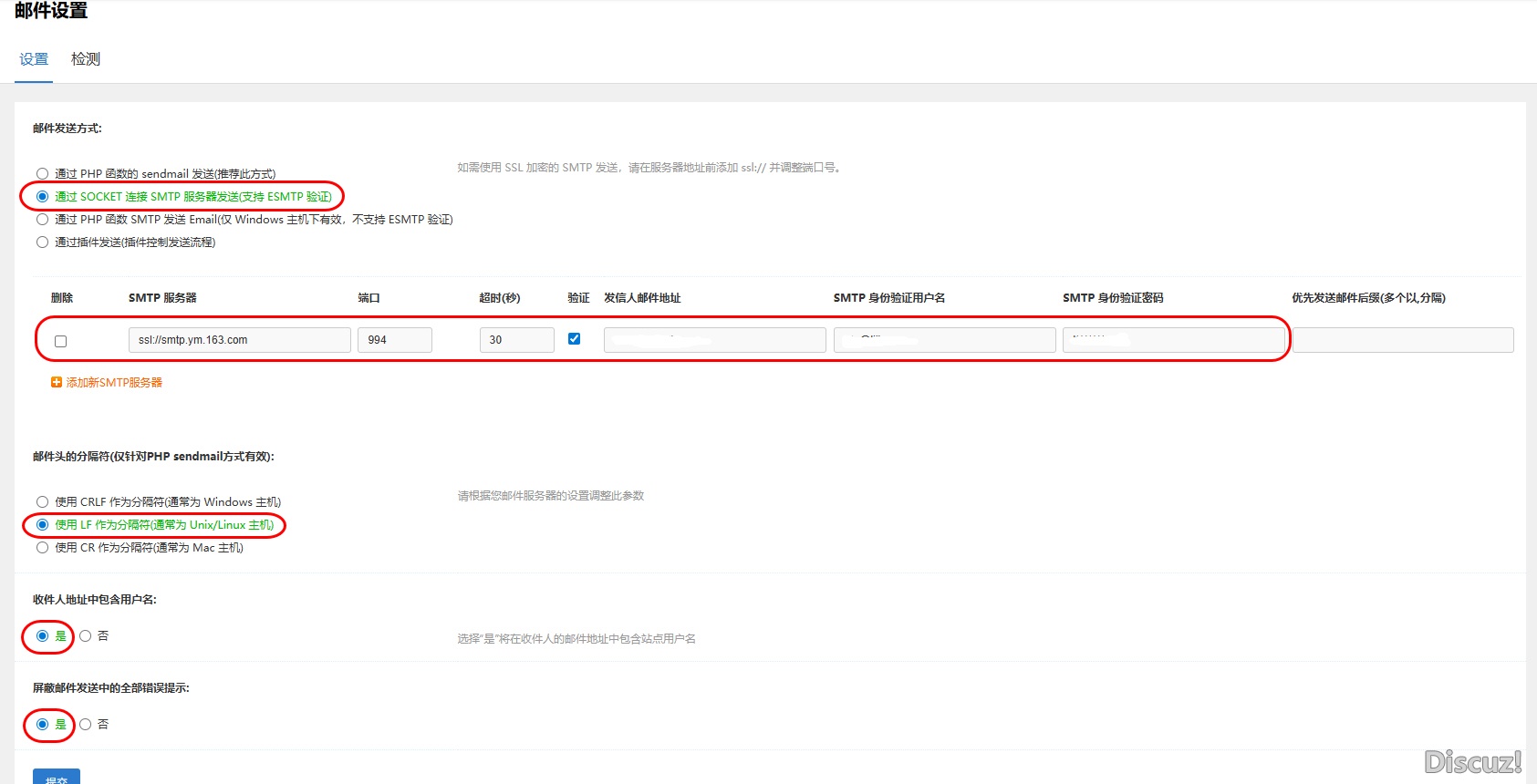Tick the delete checkbox for SMTP row
Image resolution: width=1537 pixels, height=784 pixels.
[61, 341]
